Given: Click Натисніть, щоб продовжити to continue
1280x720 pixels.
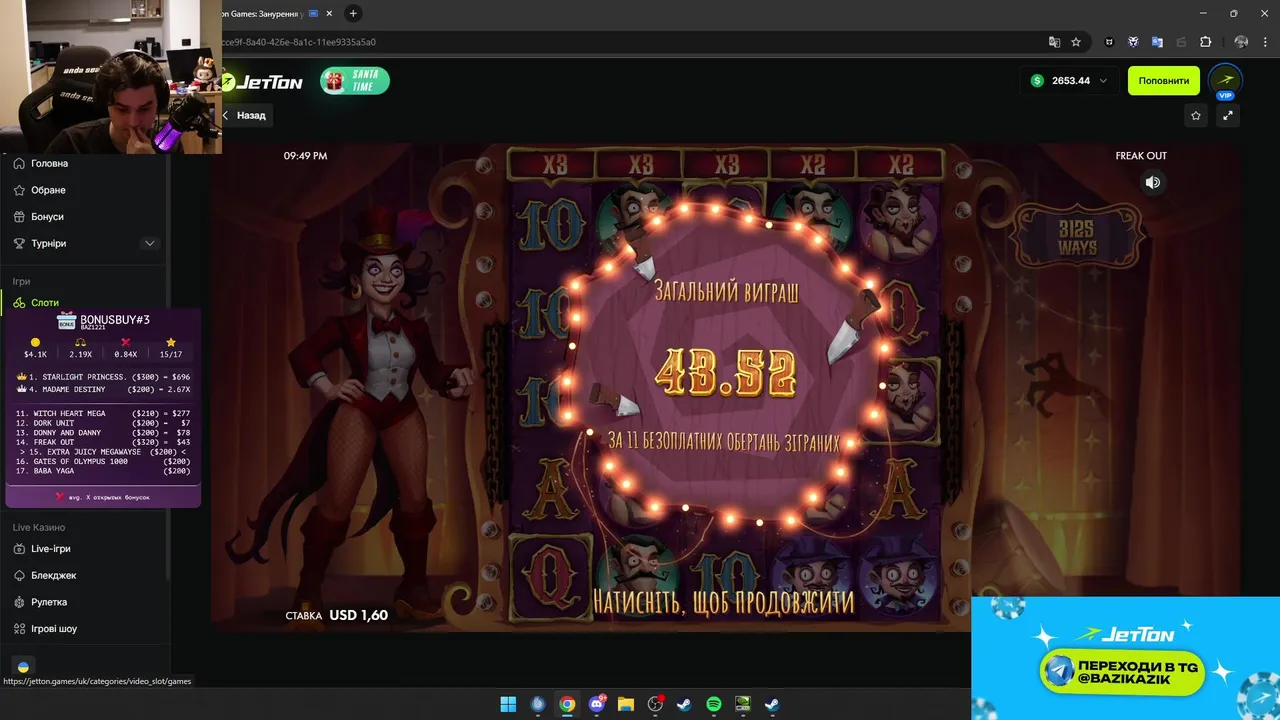Looking at the screenshot, I should (724, 601).
